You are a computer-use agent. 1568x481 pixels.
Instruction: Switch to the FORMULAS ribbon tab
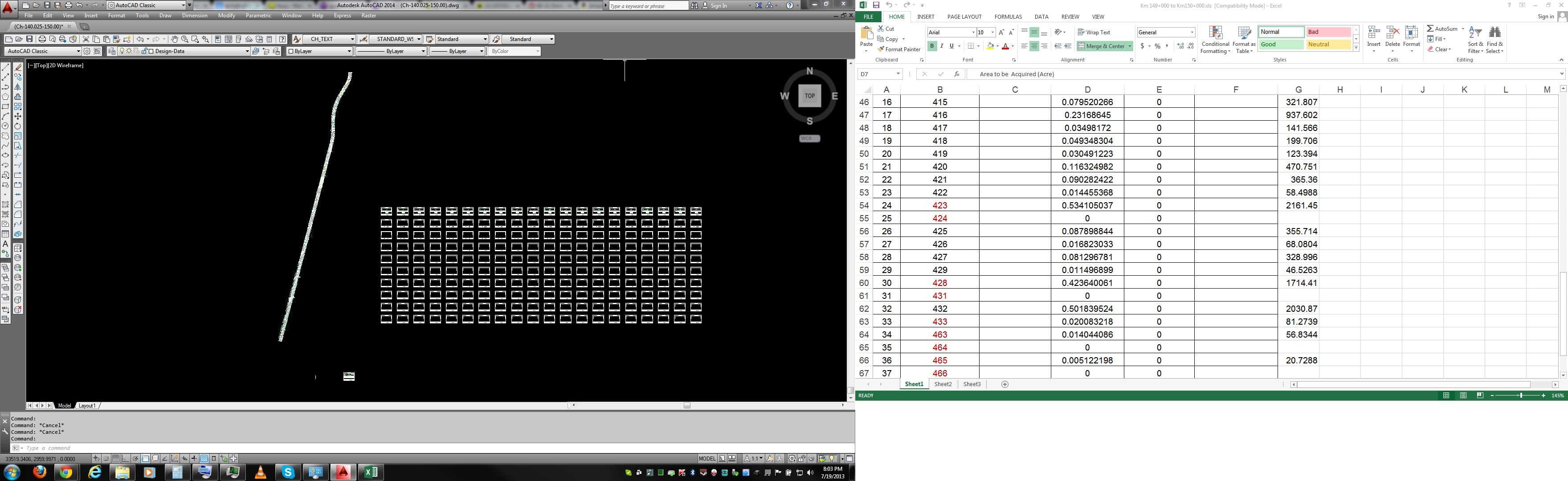(1008, 16)
